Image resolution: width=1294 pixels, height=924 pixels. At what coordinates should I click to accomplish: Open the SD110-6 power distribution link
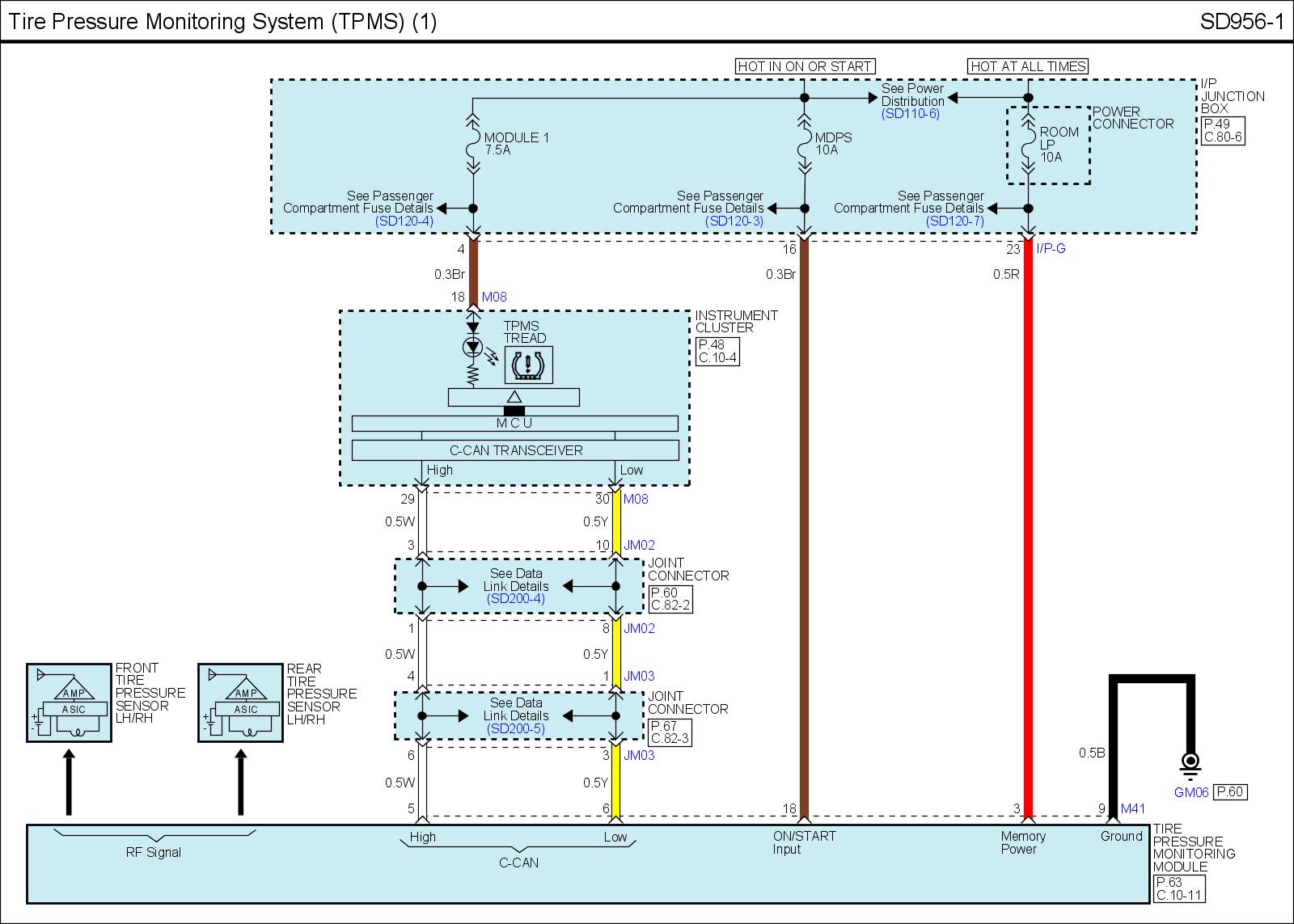click(911, 115)
